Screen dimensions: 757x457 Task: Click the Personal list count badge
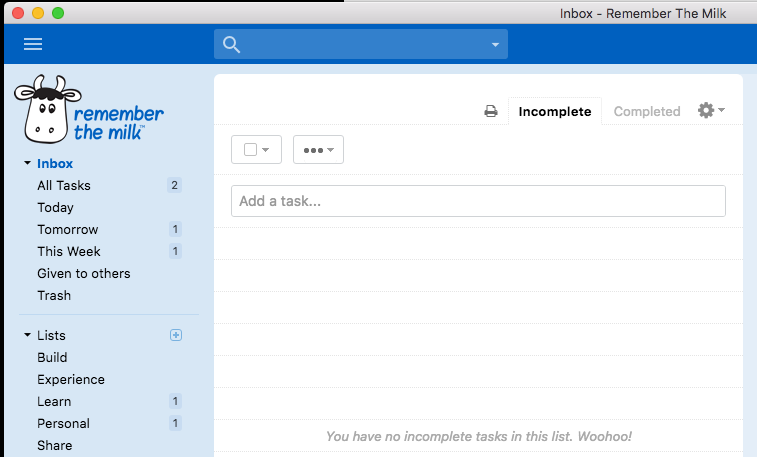175,424
